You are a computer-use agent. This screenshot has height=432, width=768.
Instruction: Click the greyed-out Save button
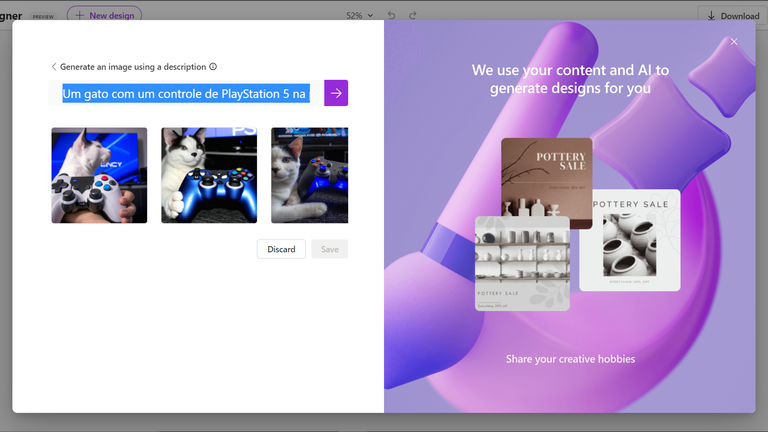point(330,249)
